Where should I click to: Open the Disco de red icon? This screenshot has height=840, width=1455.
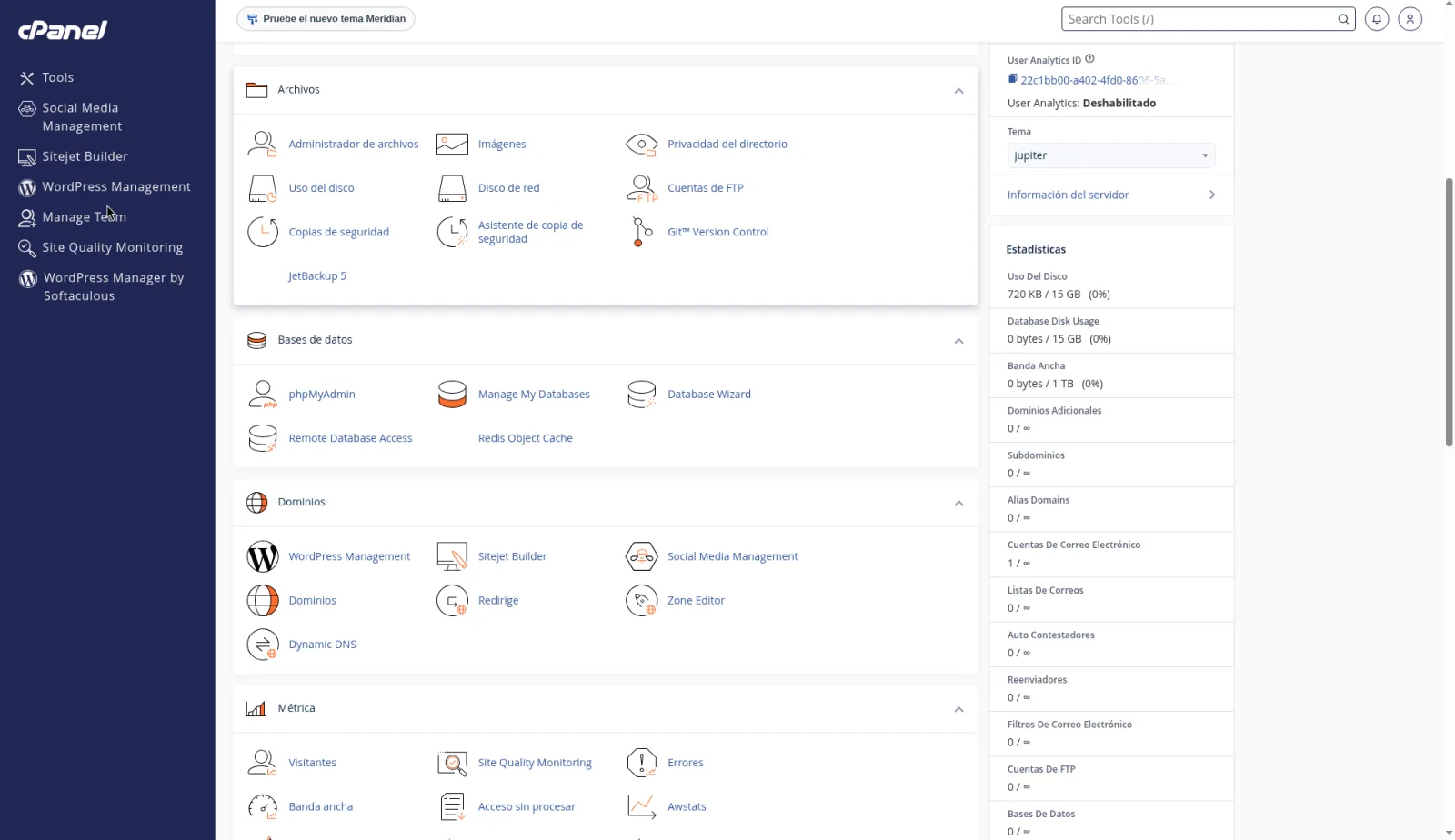tap(452, 188)
